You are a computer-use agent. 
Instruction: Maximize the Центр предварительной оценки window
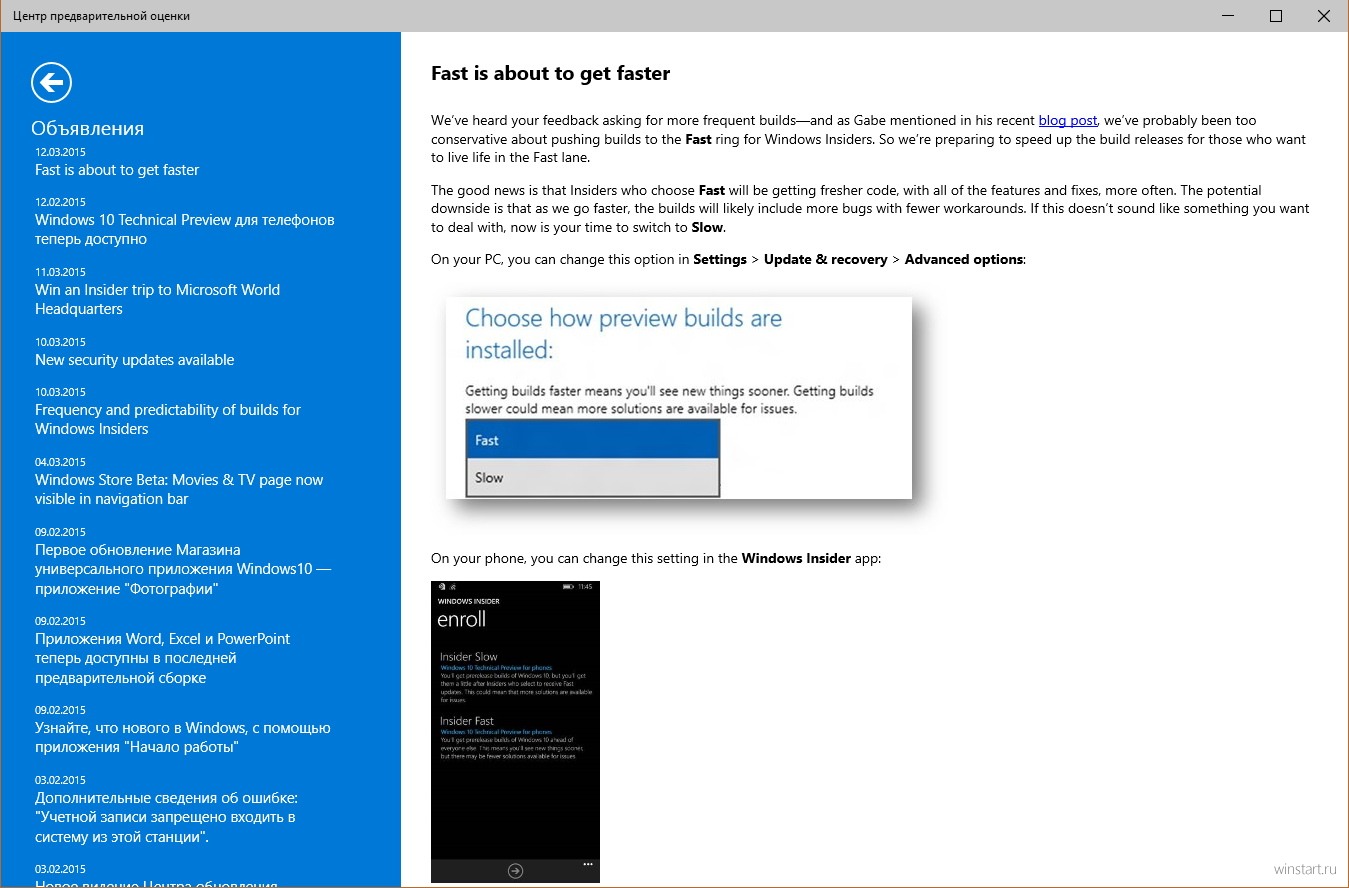(x=1276, y=15)
